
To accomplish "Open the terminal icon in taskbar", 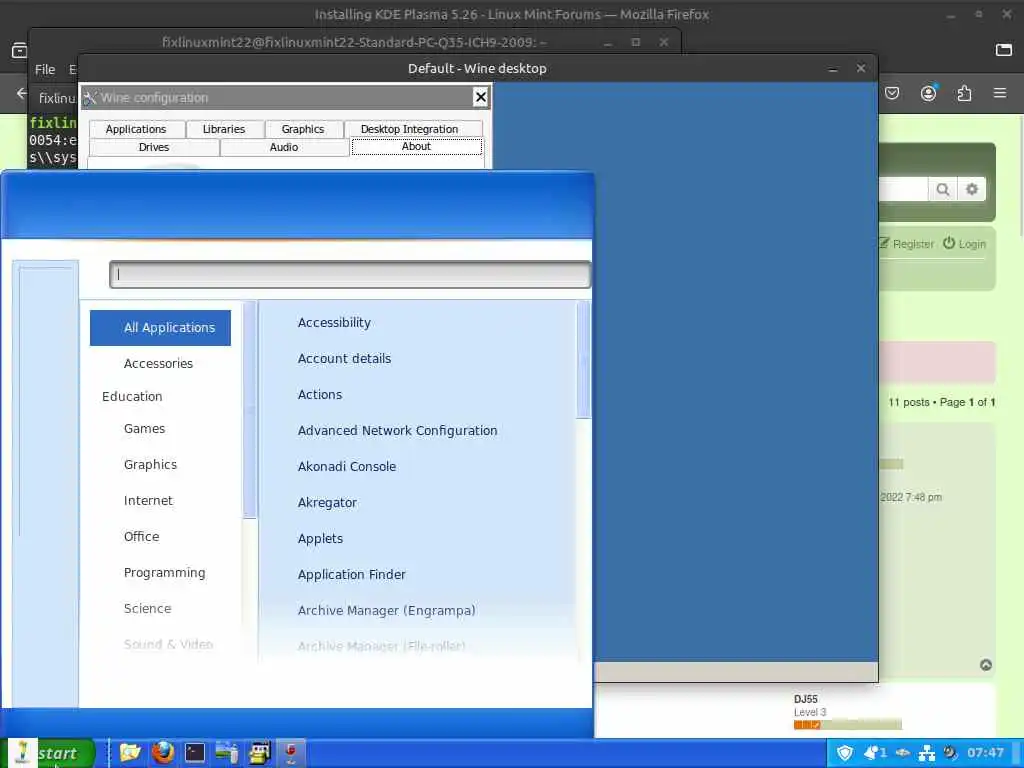I will 195,753.
